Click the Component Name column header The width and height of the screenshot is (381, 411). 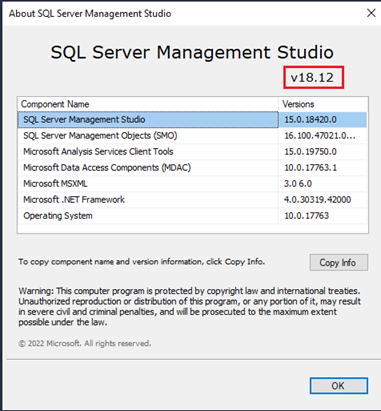148,104
